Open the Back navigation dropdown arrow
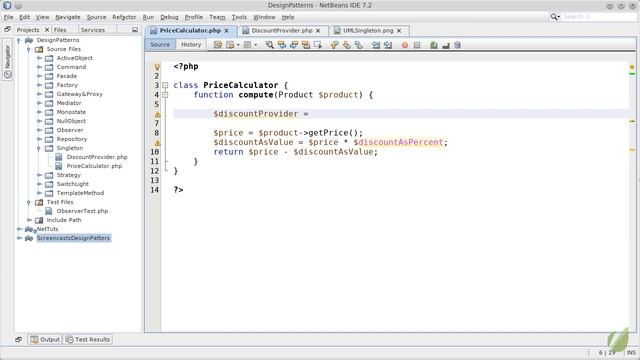The image size is (640, 360). 238,45
